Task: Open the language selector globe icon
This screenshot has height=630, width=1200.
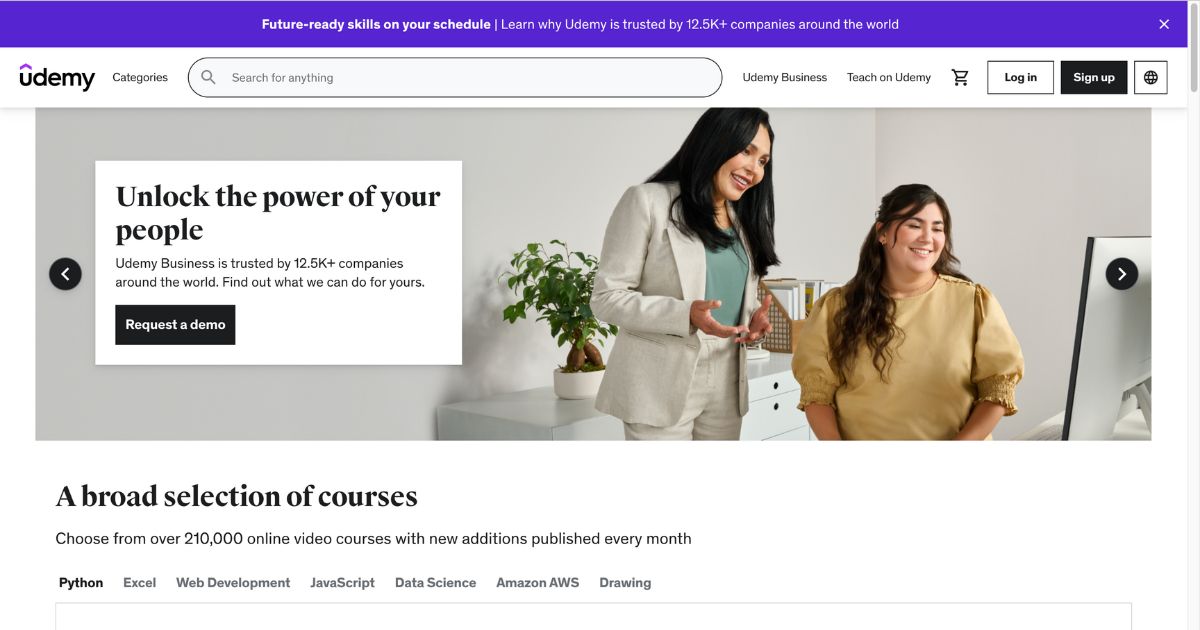Action: pyautogui.click(x=1150, y=77)
